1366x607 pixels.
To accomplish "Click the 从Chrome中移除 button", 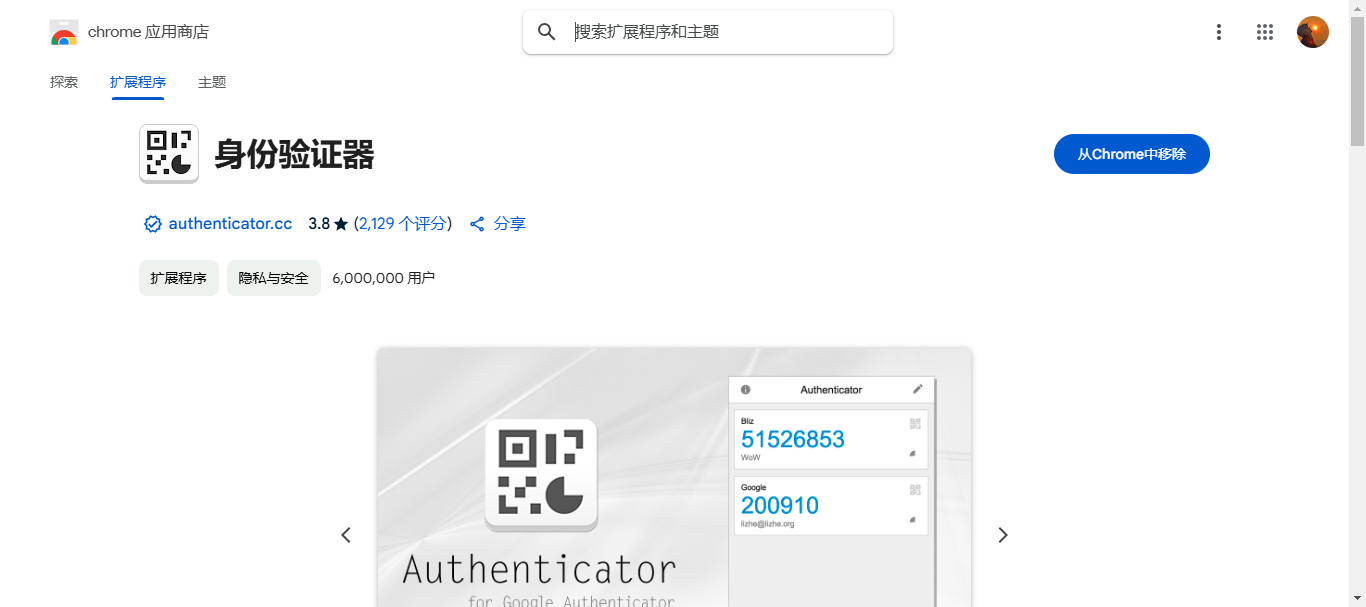I will coord(1132,154).
